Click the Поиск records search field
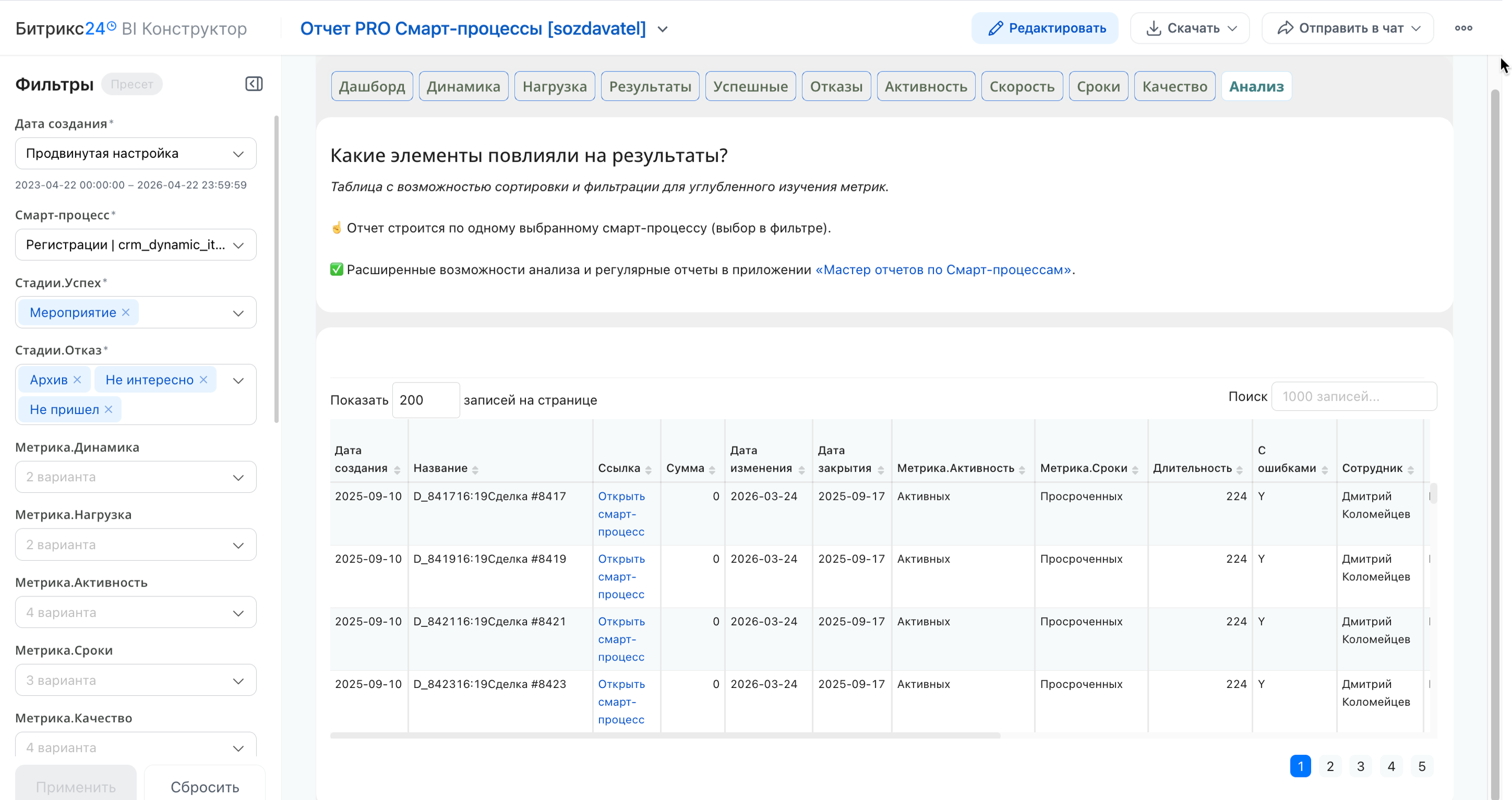 pos(1354,397)
